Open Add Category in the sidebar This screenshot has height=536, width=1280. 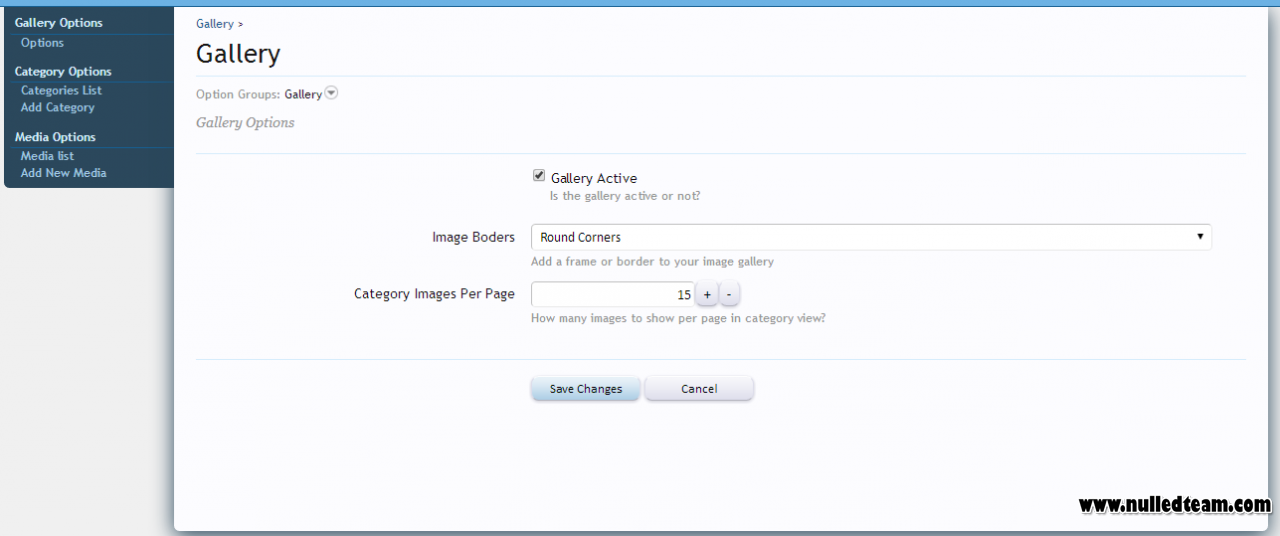pyautogui.click(x=57, y=107)
